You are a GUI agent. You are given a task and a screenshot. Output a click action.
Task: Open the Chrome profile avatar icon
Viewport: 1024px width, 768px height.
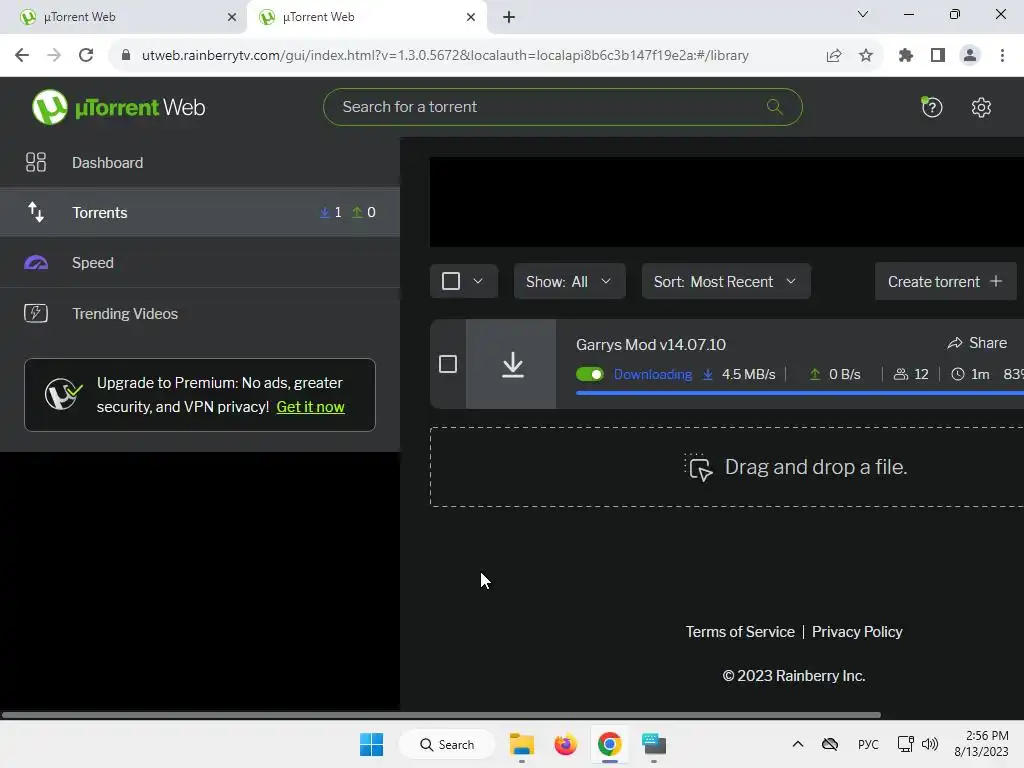[970, 55]
